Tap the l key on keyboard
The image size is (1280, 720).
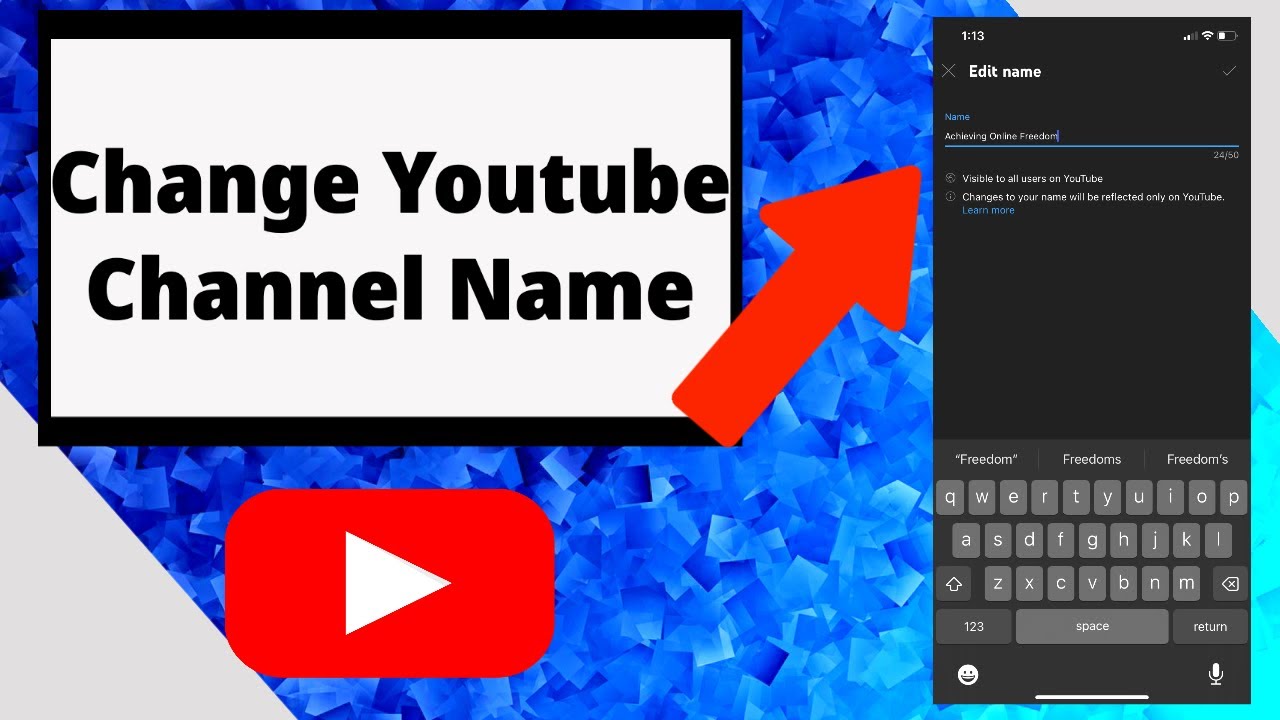pos(1218,540)
